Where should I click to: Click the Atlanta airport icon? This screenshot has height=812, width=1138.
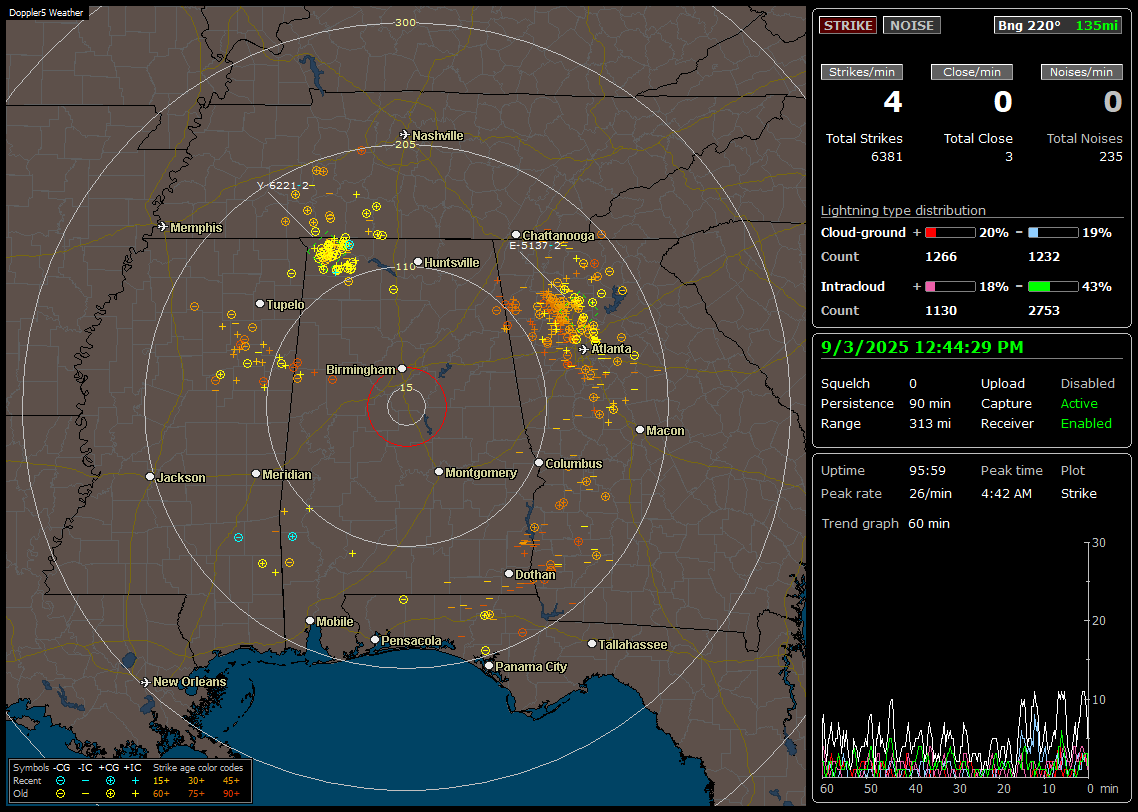584,349
